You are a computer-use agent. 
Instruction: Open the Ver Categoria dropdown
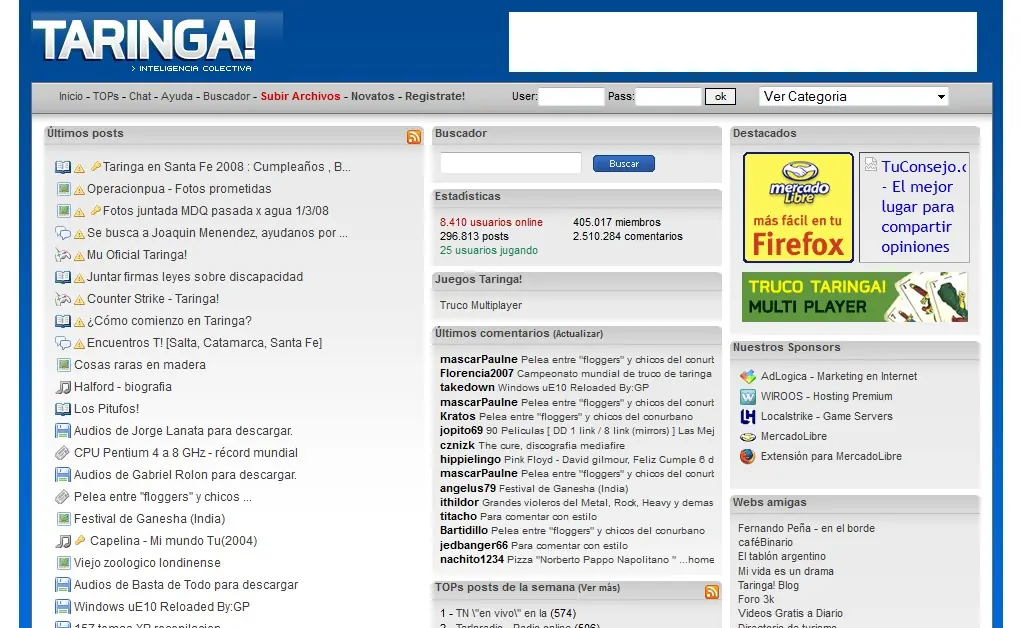click(854, 96)
